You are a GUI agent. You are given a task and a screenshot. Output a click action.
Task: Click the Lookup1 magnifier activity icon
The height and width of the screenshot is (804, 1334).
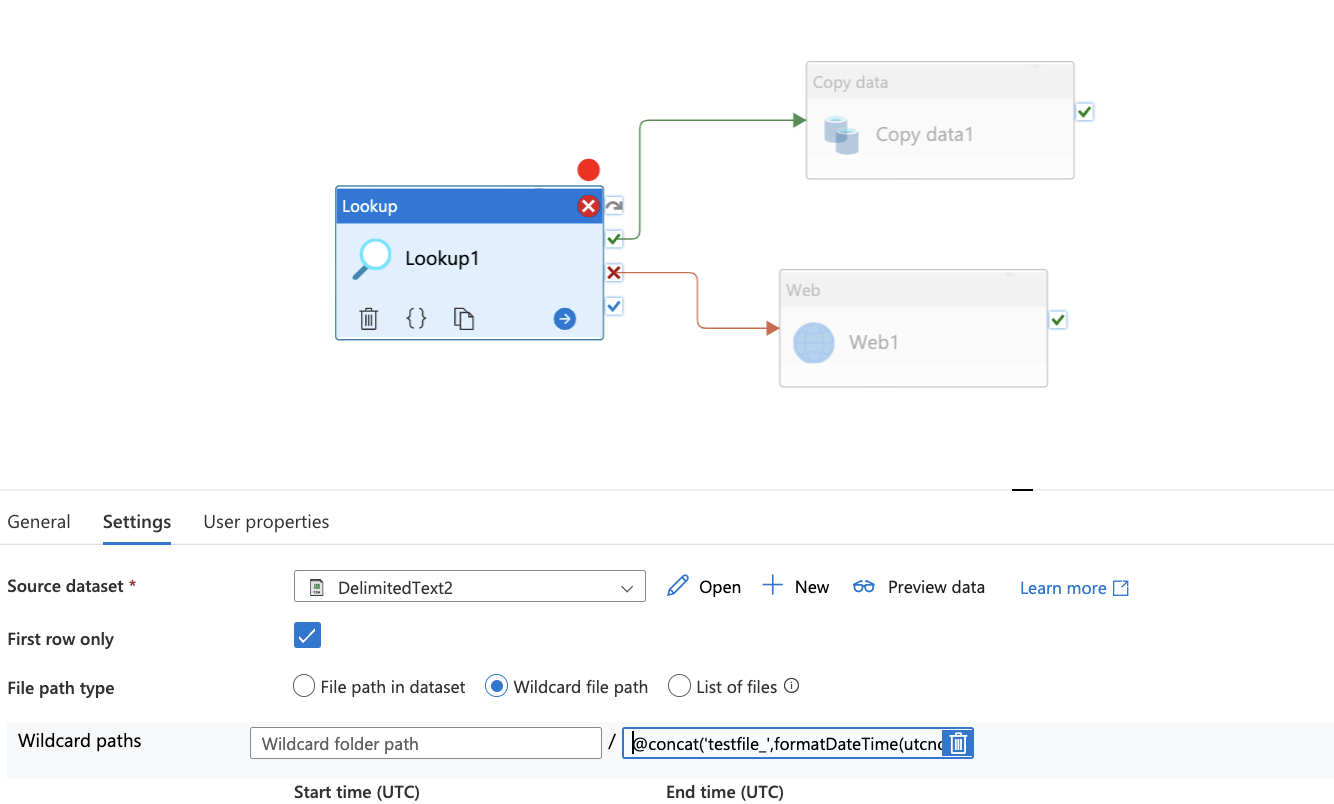373,259
